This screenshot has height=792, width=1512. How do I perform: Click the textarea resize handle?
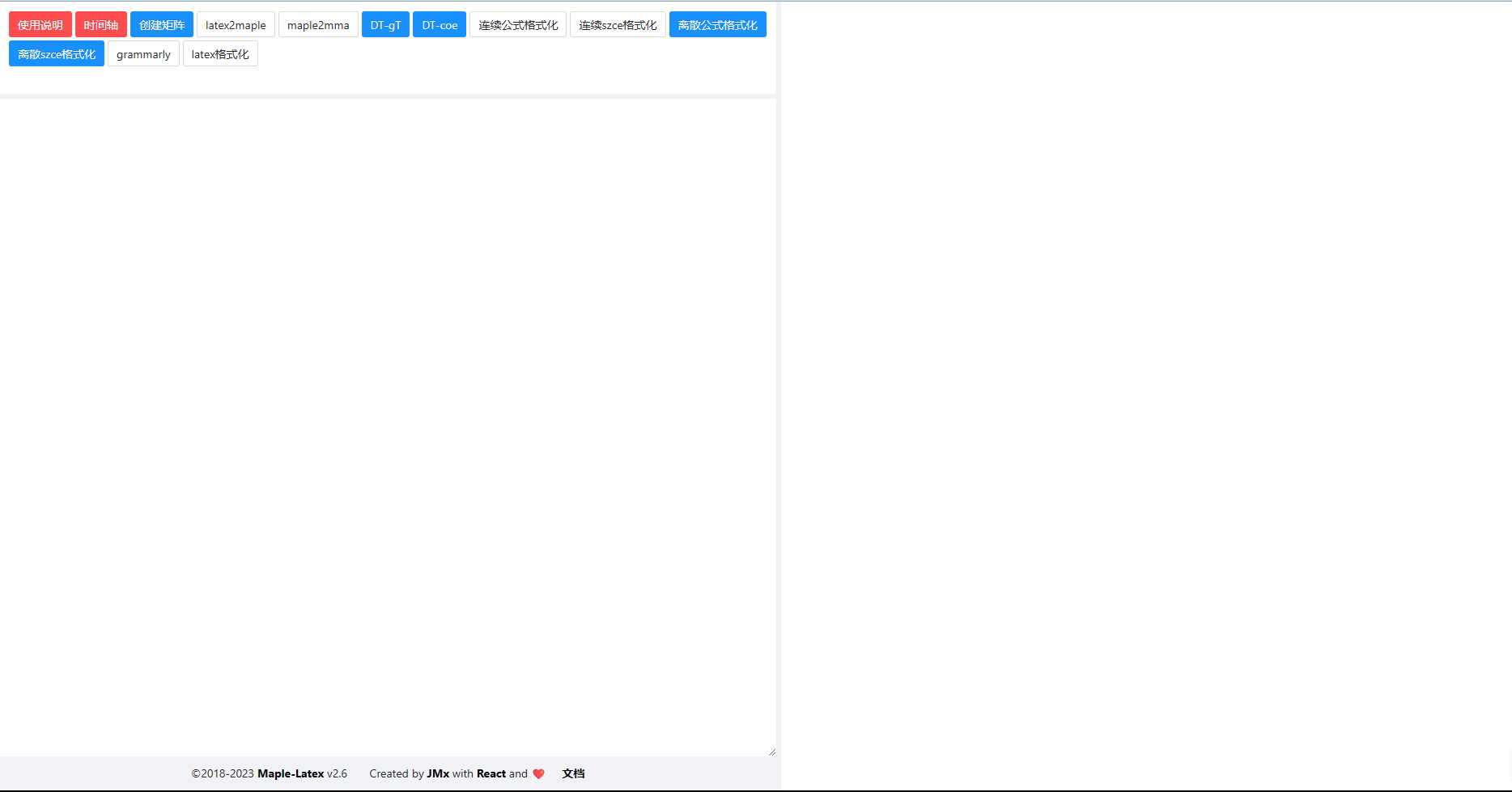click(771, 752)
